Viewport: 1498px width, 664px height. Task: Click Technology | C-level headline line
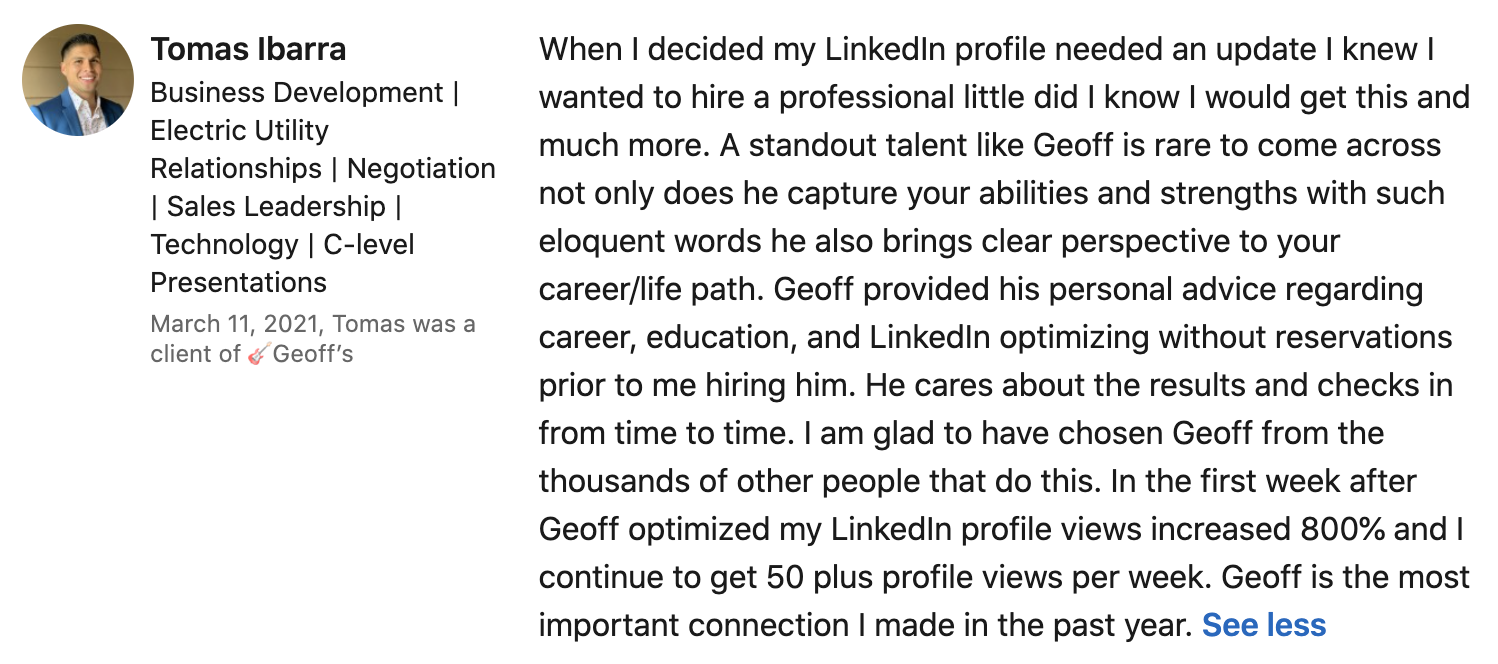pos(282,245)
